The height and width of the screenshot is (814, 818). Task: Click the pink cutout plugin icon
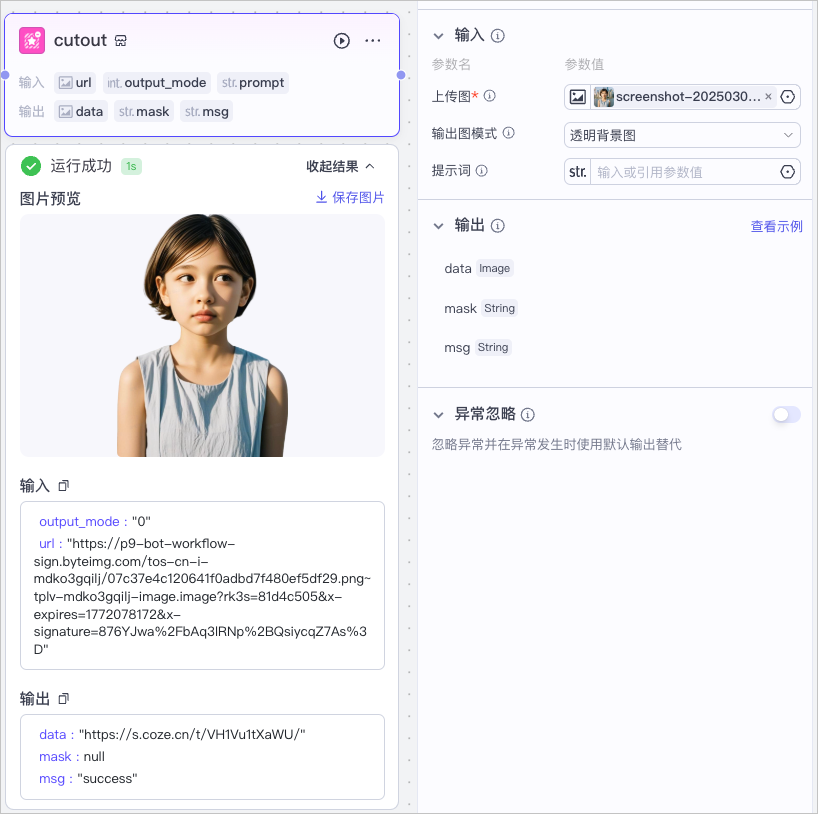point(32,41)
